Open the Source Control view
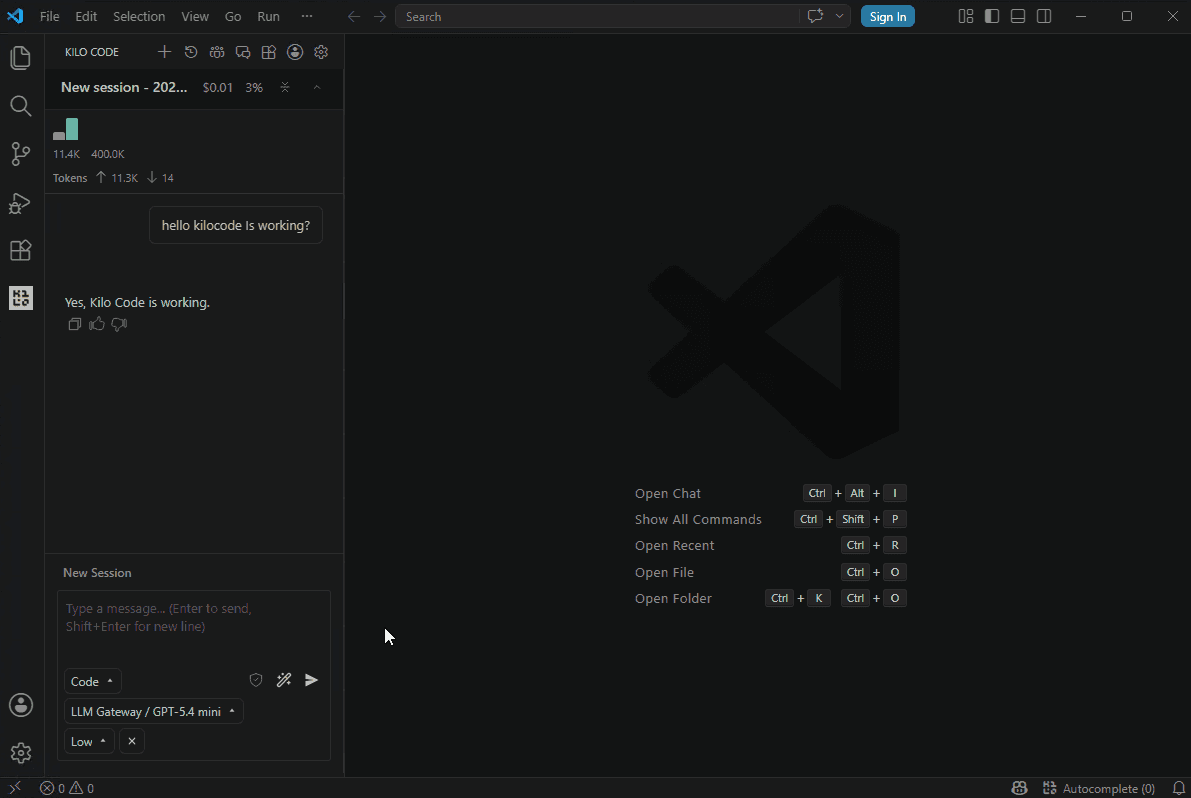 21,154
